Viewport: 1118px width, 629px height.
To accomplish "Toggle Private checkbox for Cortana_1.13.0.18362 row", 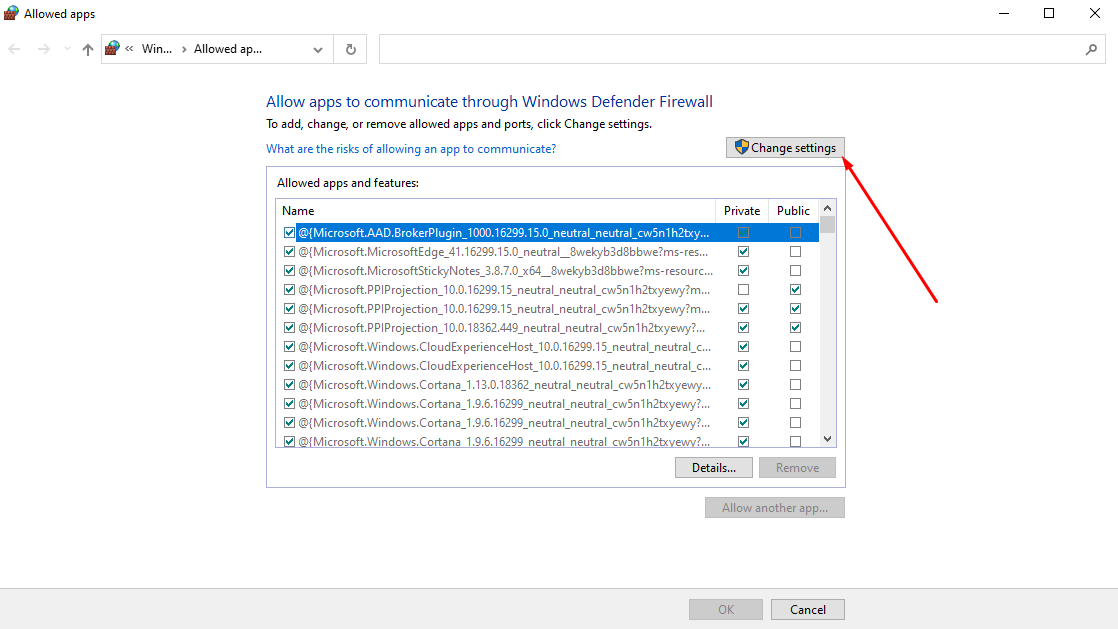I will 743,384.
